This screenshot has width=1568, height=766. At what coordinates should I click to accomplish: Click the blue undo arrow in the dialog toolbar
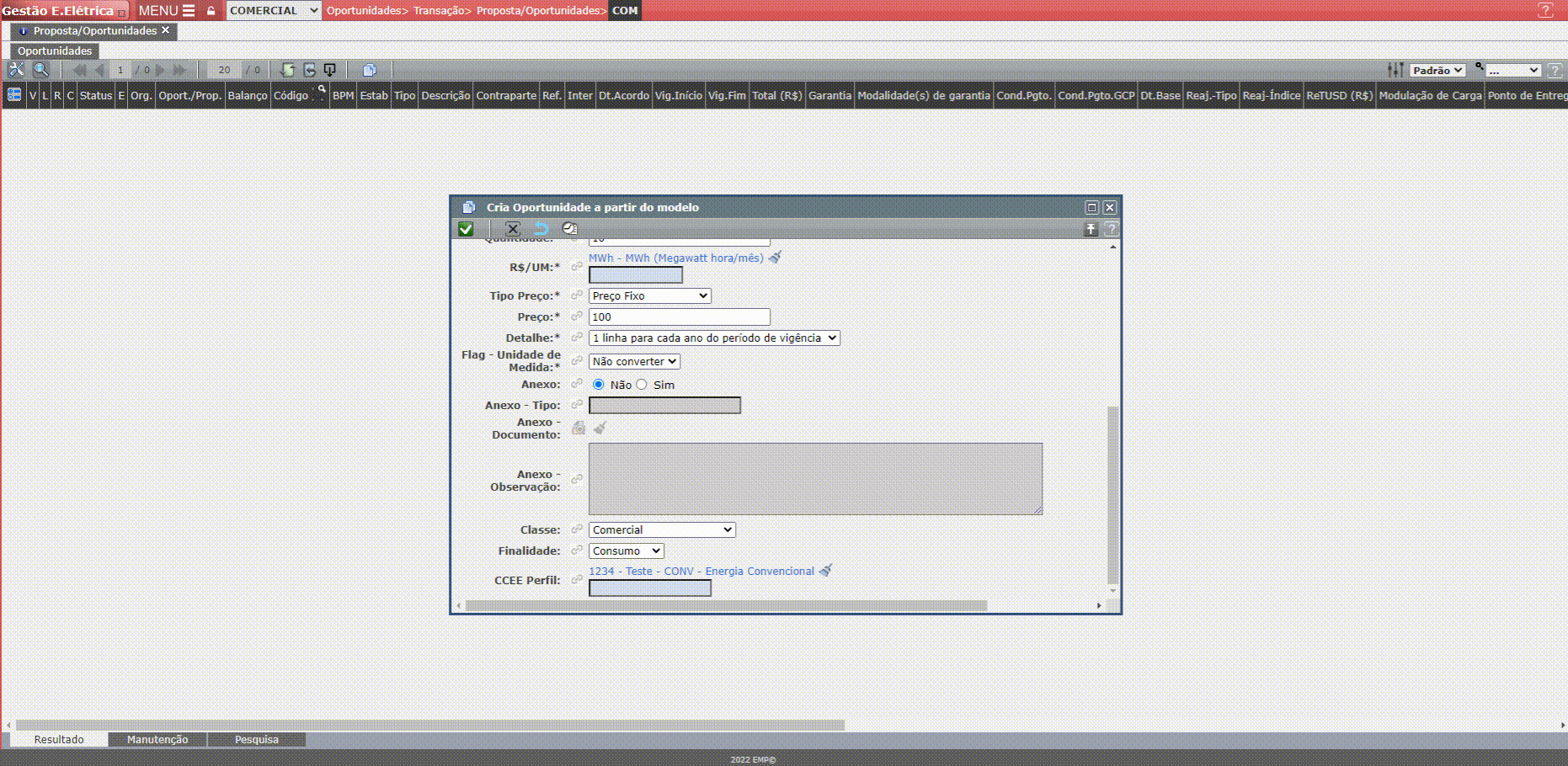541,229
